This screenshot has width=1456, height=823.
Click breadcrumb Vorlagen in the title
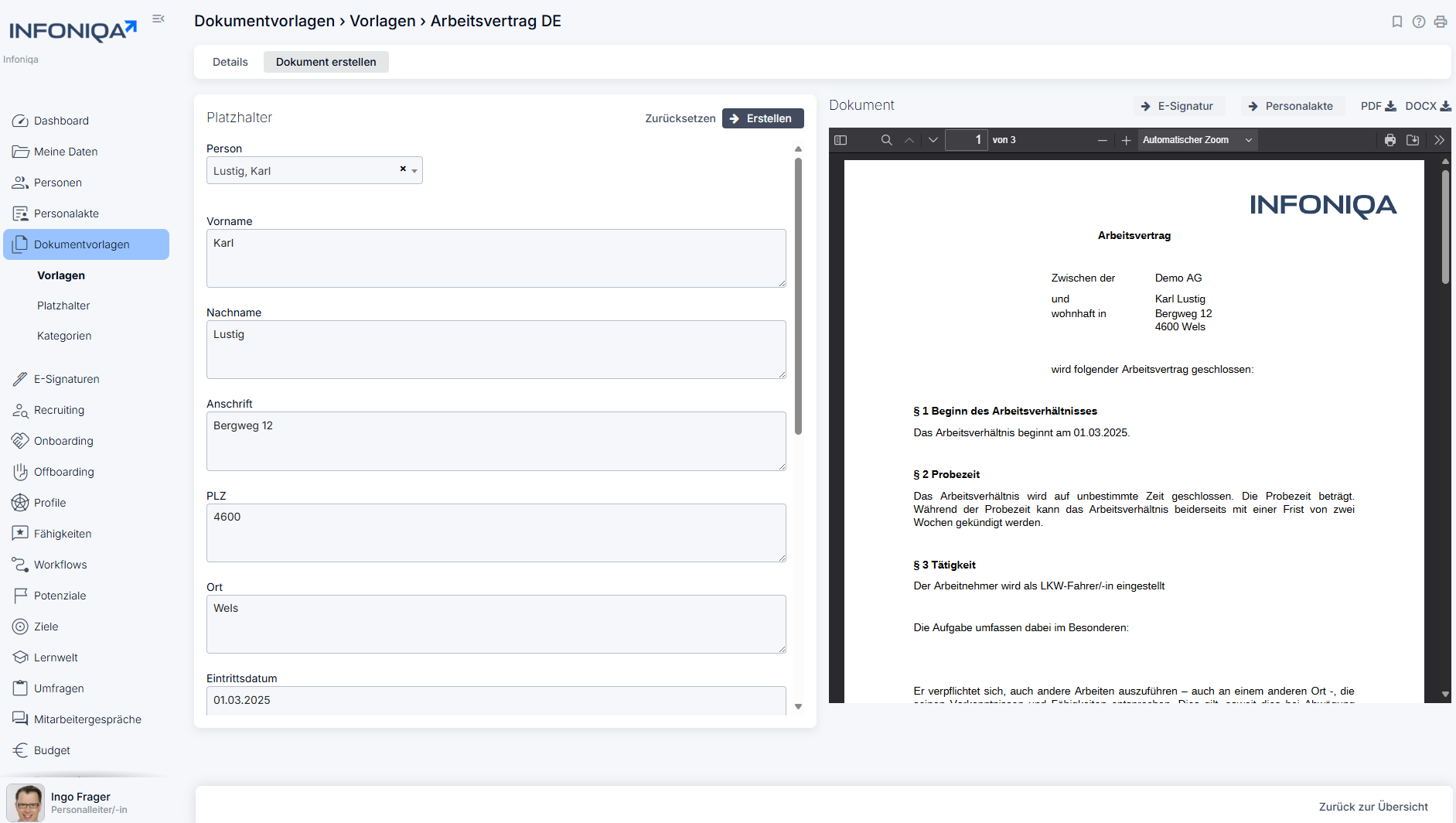[x=383, y=21]
